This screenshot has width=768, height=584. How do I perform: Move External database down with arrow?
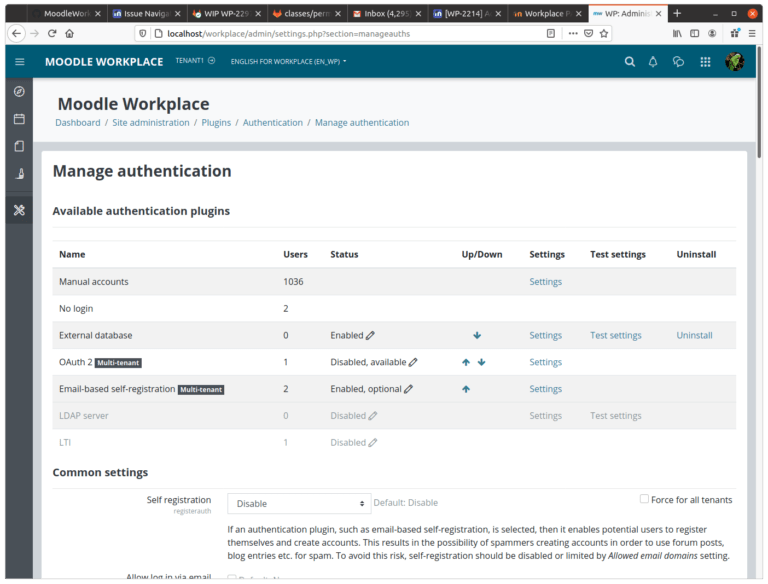[x=477, y=336]
